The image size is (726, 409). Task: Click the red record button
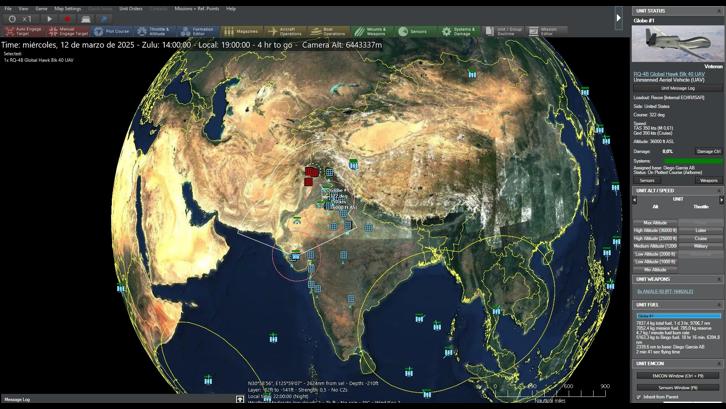pyautogui.click(x=68, y=19)
